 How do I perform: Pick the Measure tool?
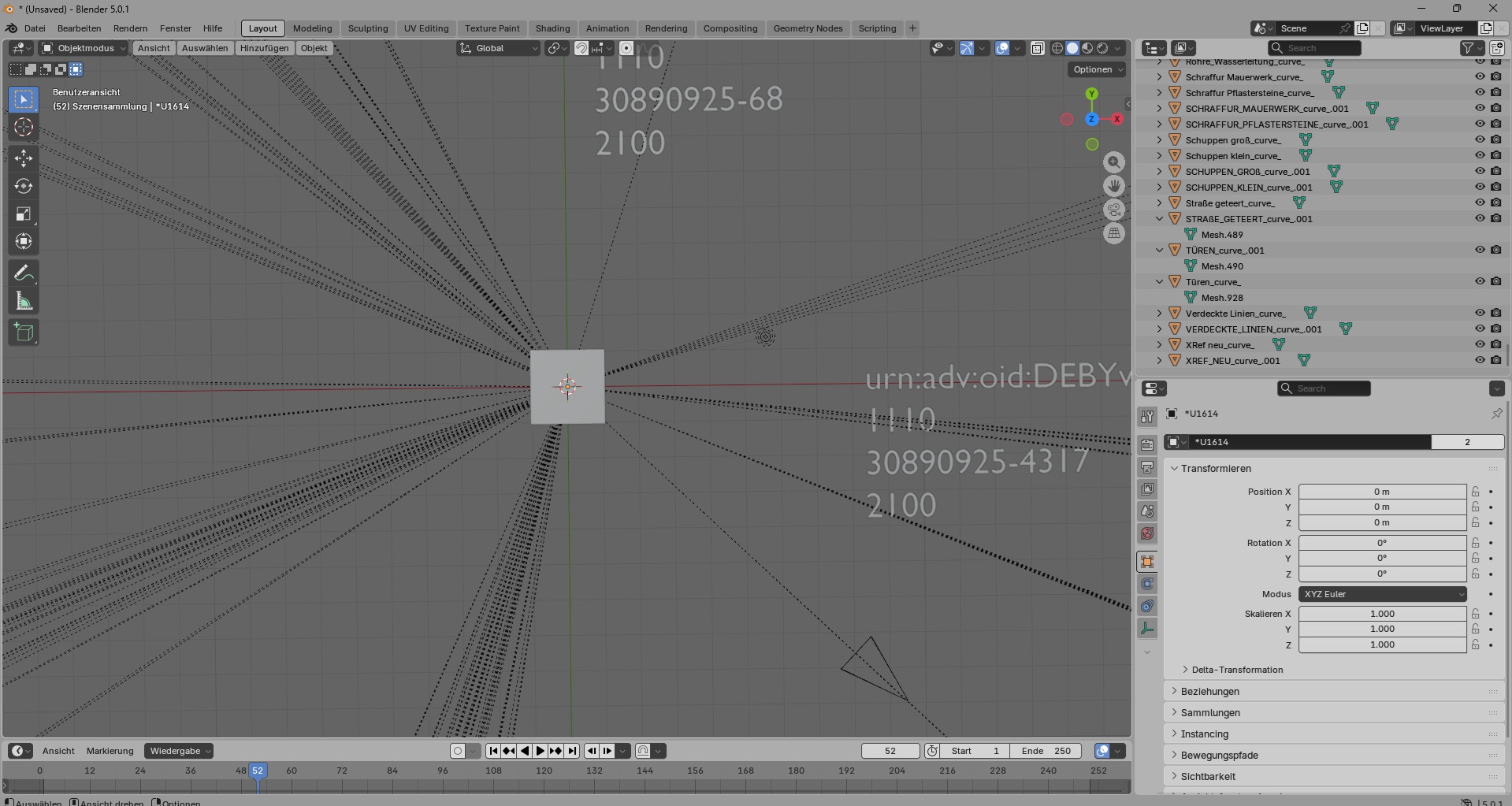coord(24,302)
